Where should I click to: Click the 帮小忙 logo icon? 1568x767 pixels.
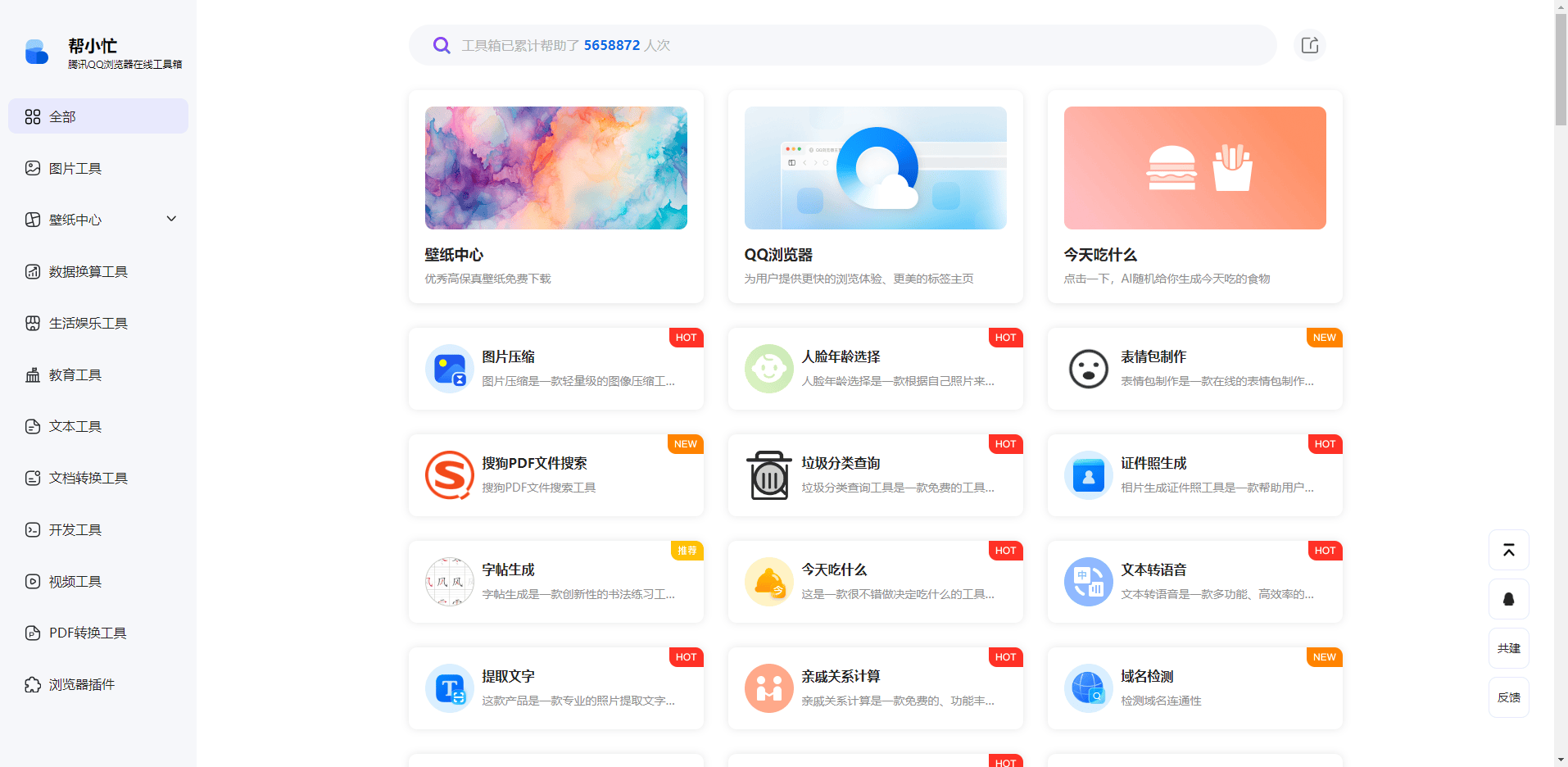37,52
